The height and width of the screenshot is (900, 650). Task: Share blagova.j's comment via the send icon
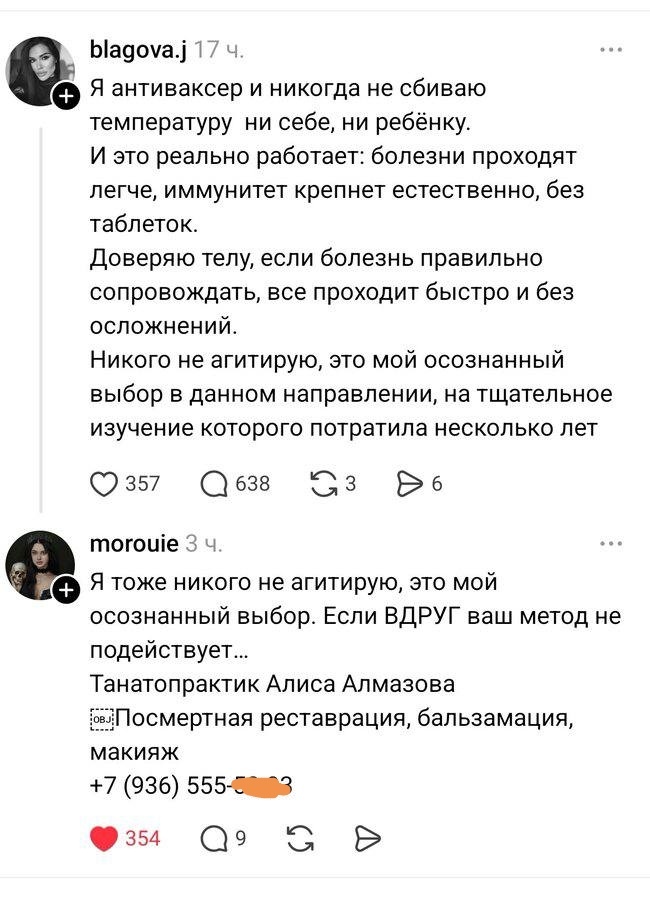(x=409, y=483)
